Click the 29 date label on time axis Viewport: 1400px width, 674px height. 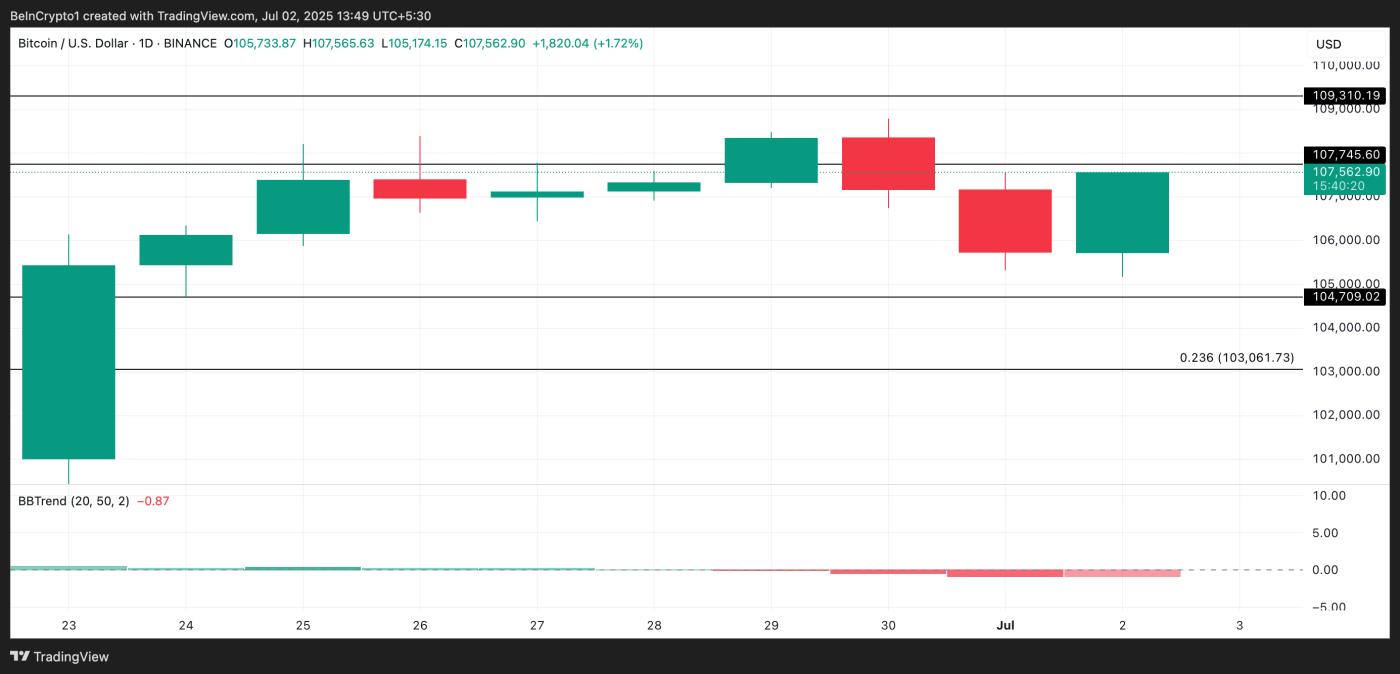coord(771,626)
